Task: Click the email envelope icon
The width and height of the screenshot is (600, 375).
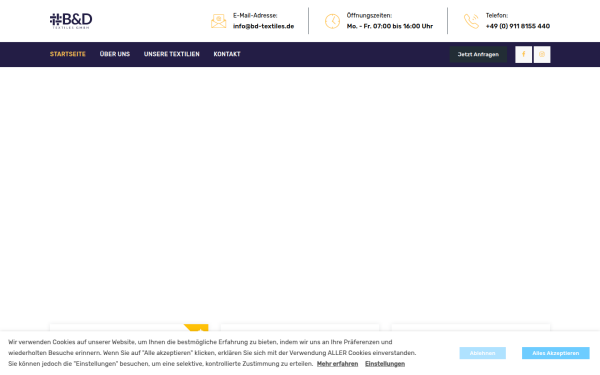Action: coord(218,21)
